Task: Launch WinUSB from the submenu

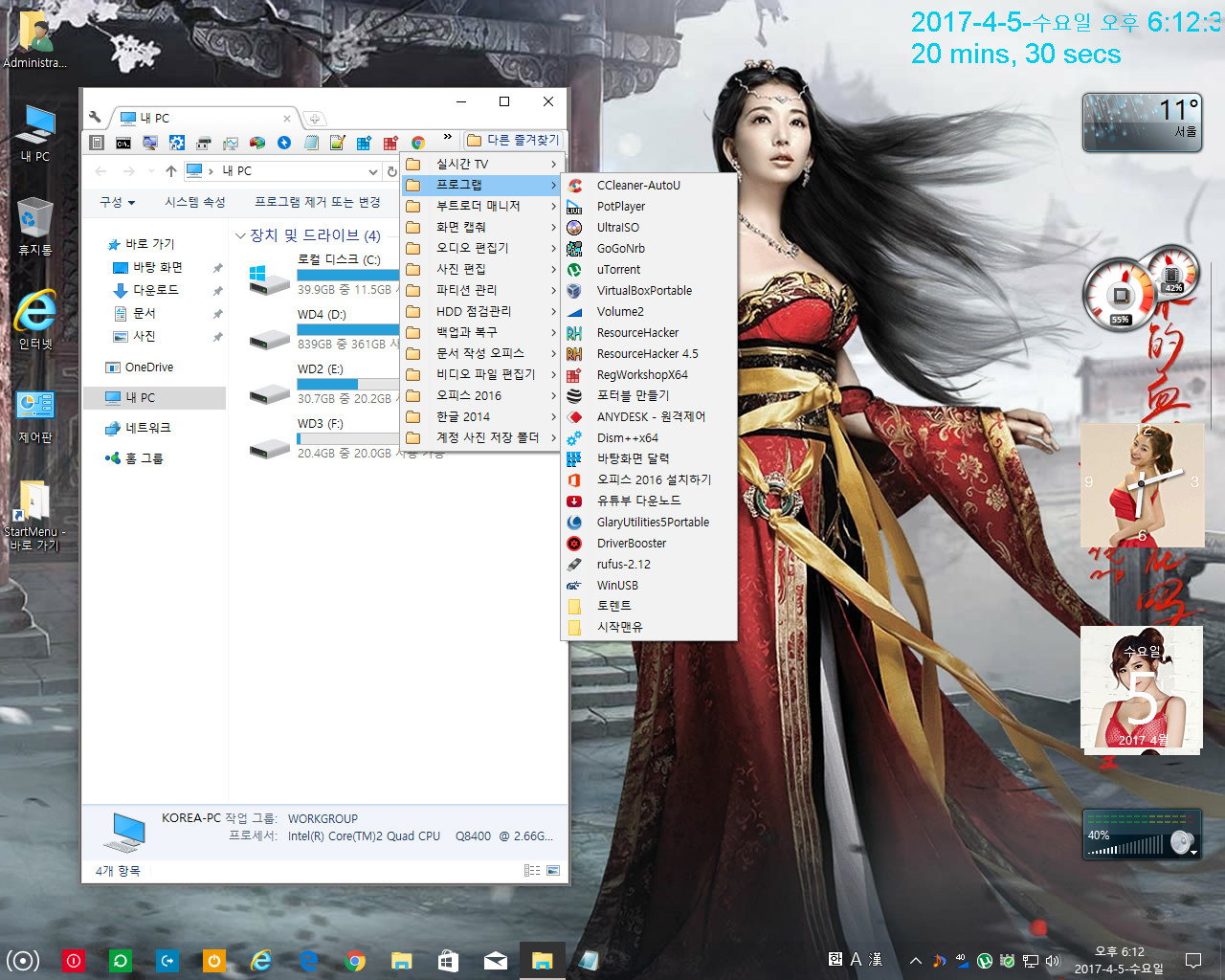Action: coord(649,586)
